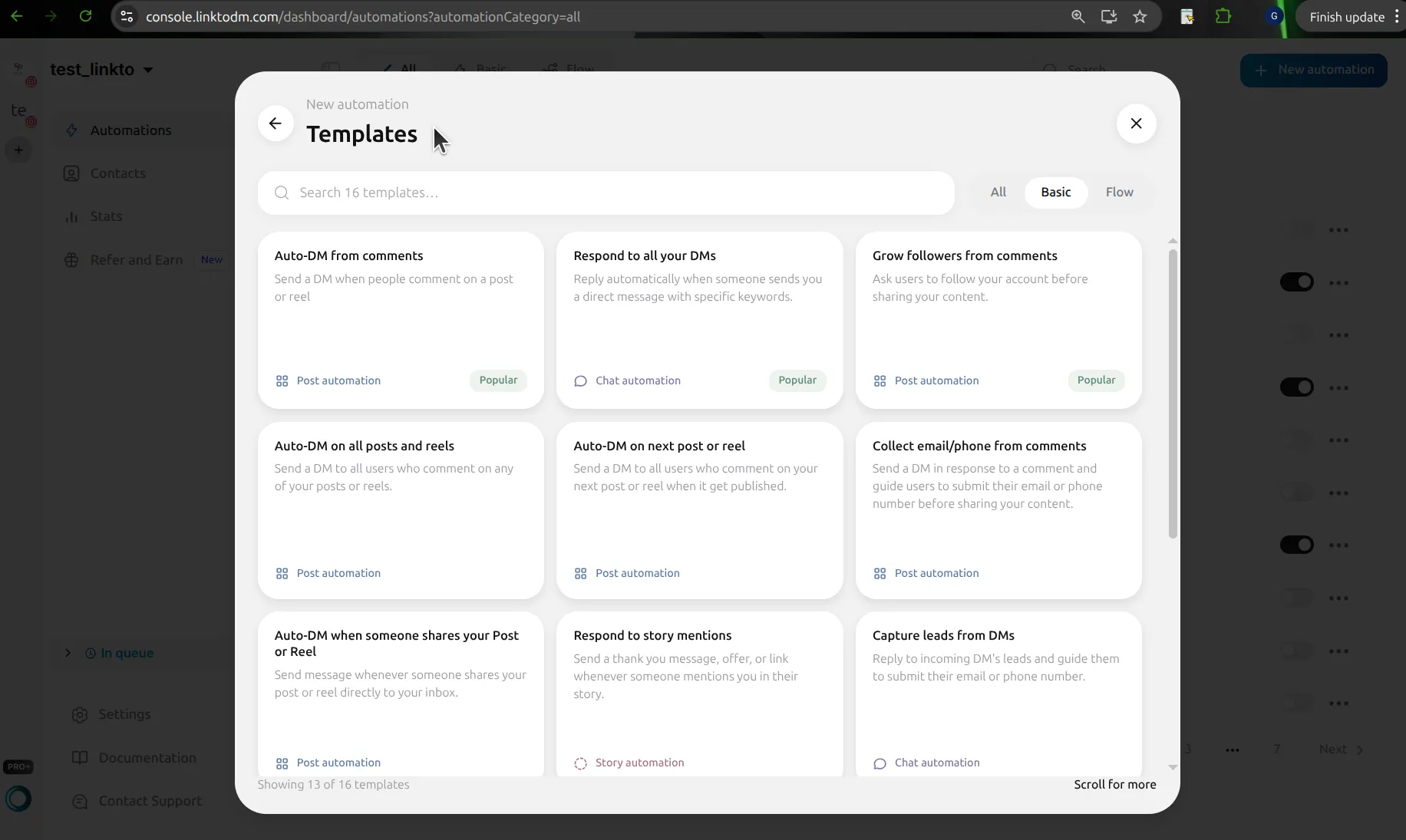Viewport: 1406px width, 840px height.
Task: Click Chat automation icon on Respond to all DMs
Action: pos(580,381)
